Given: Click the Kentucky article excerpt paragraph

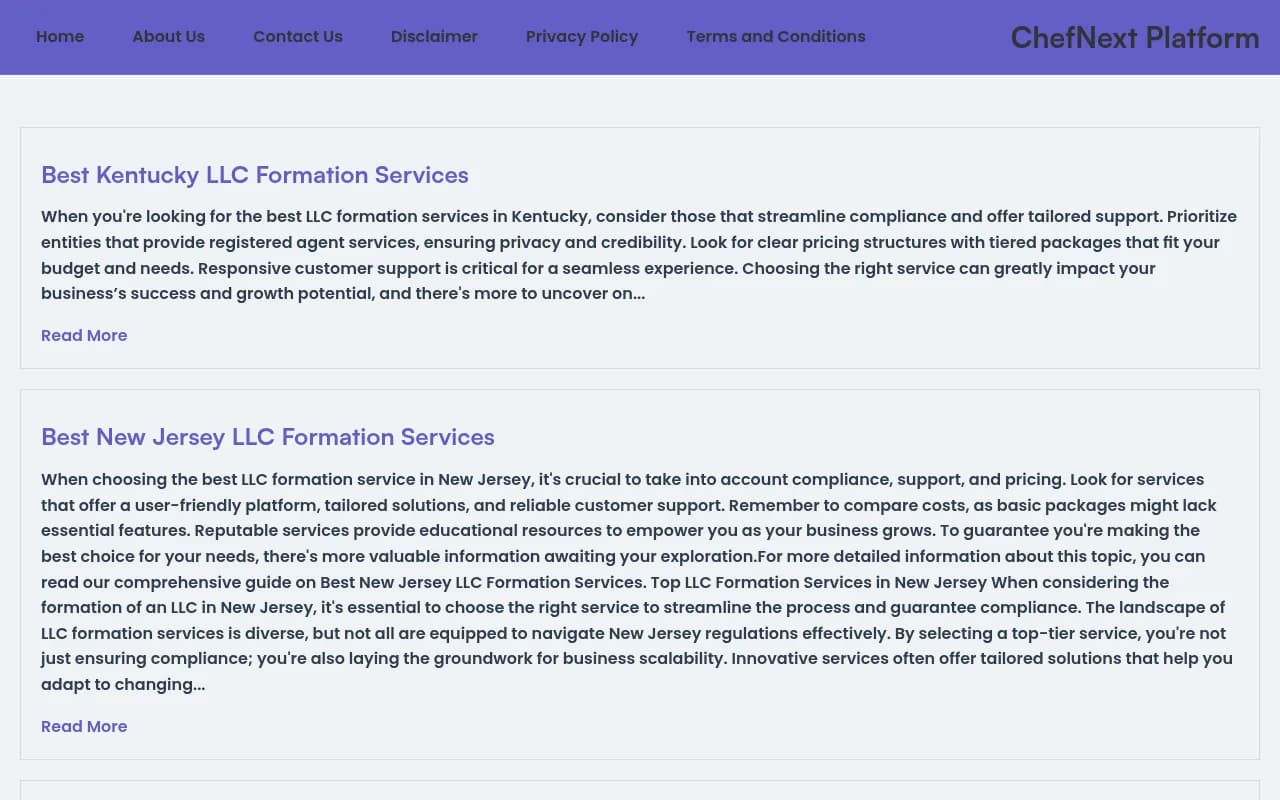Looking at the screenshot, I should [x=640, y=255].
